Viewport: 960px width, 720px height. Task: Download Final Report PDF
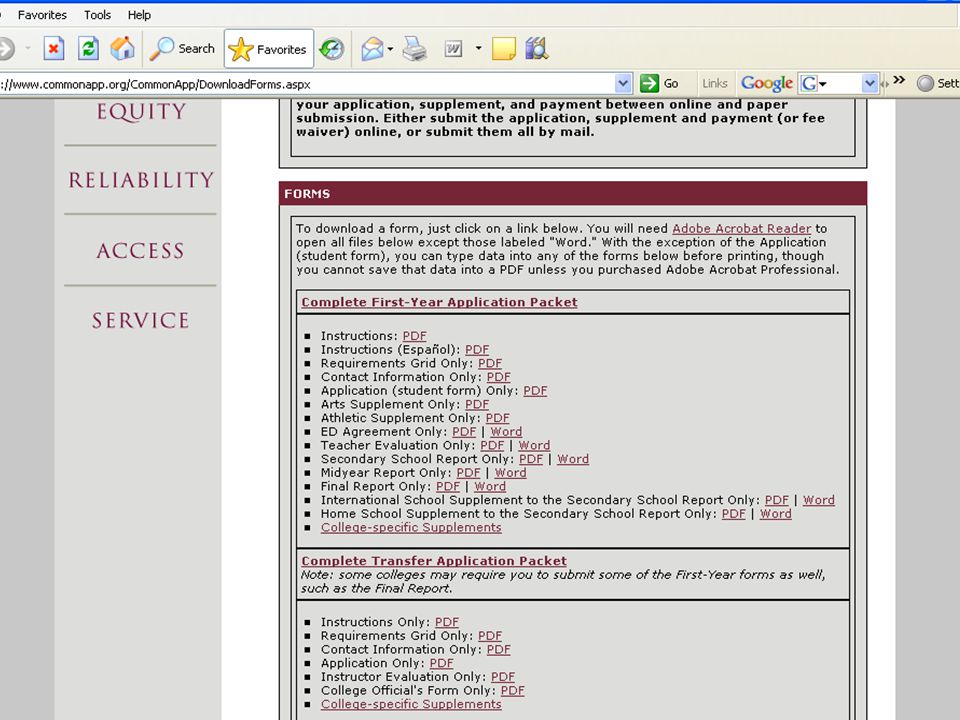pyautogui.click(x=448, y=486)
